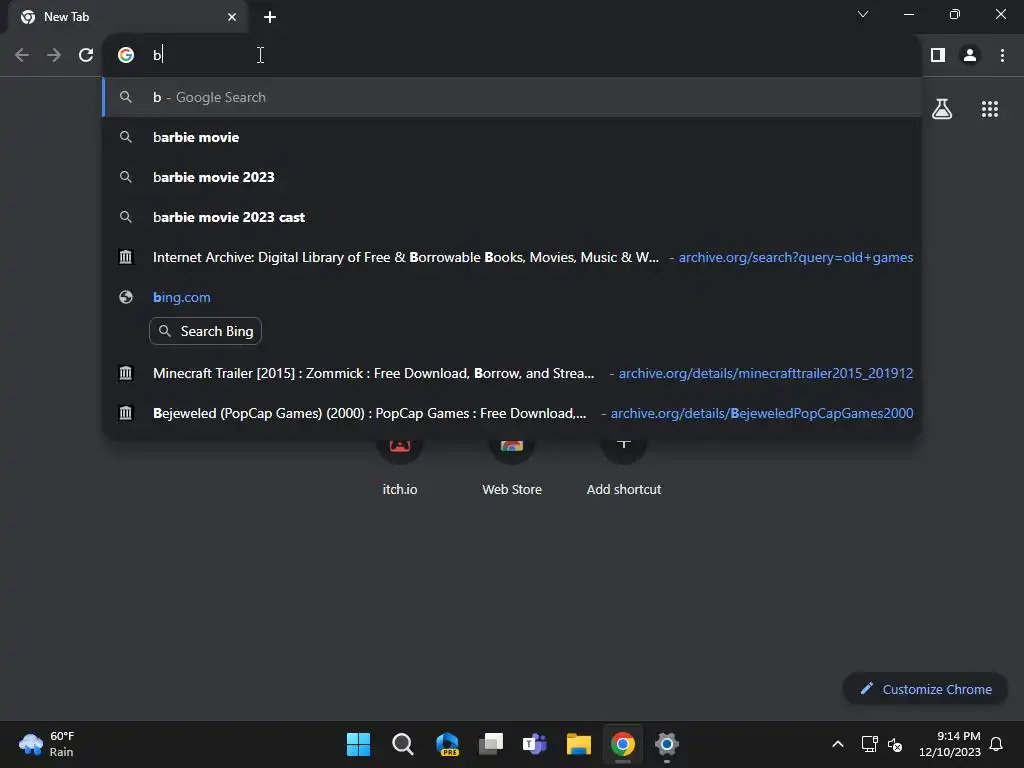Open the Google apps grid

coord(989,108)
